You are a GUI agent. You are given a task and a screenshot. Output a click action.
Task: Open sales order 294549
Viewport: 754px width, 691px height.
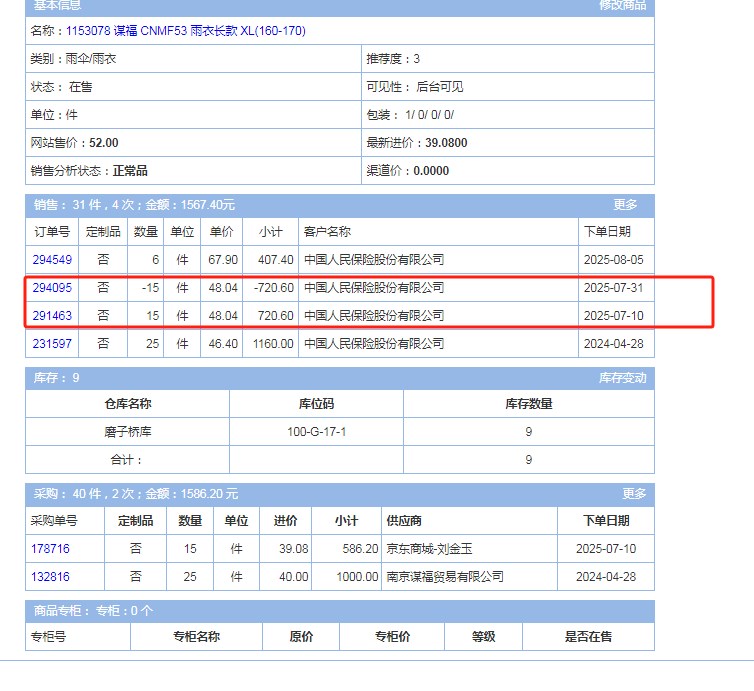tap(52, 260)
